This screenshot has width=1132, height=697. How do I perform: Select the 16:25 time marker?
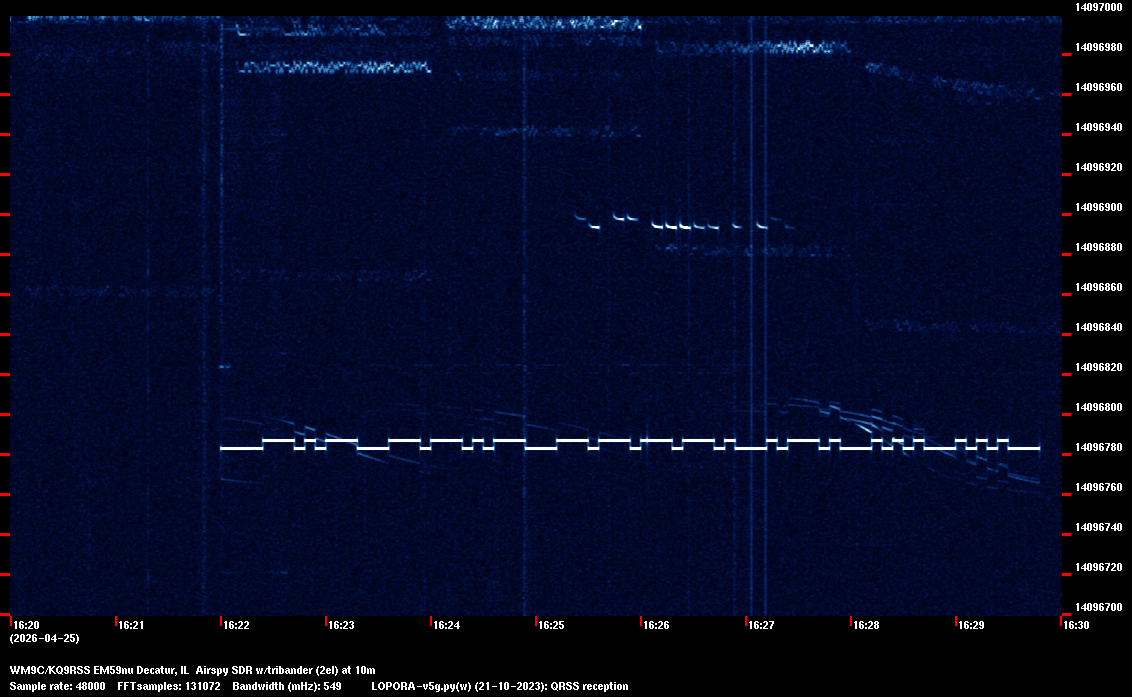[551, 626]
